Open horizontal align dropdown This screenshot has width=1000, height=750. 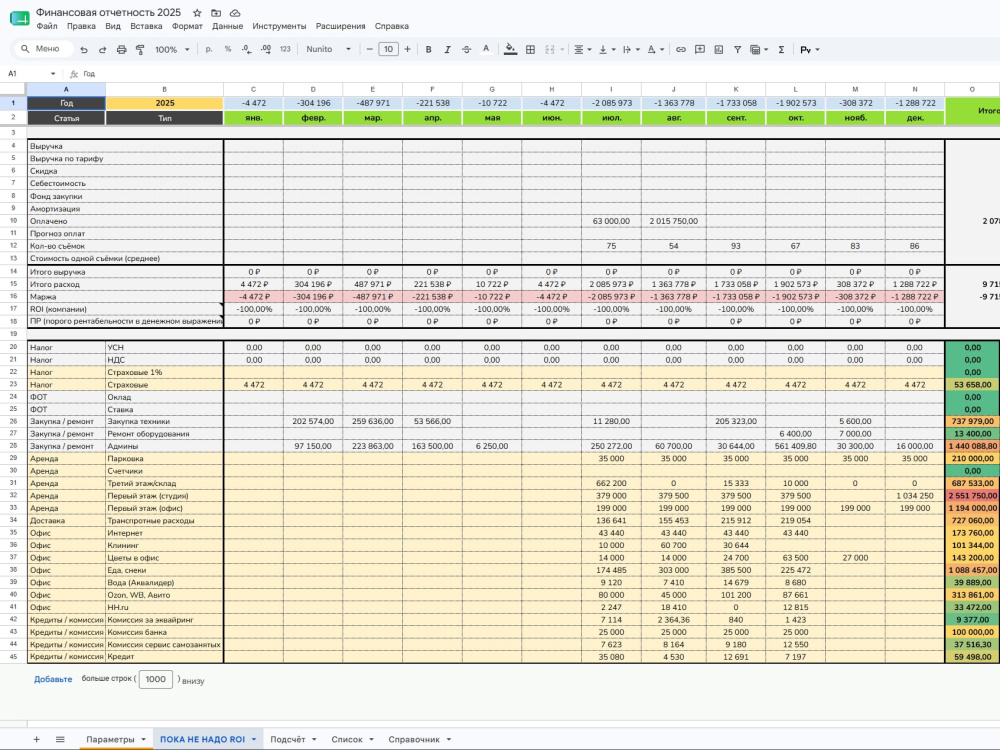coord(583,49)
